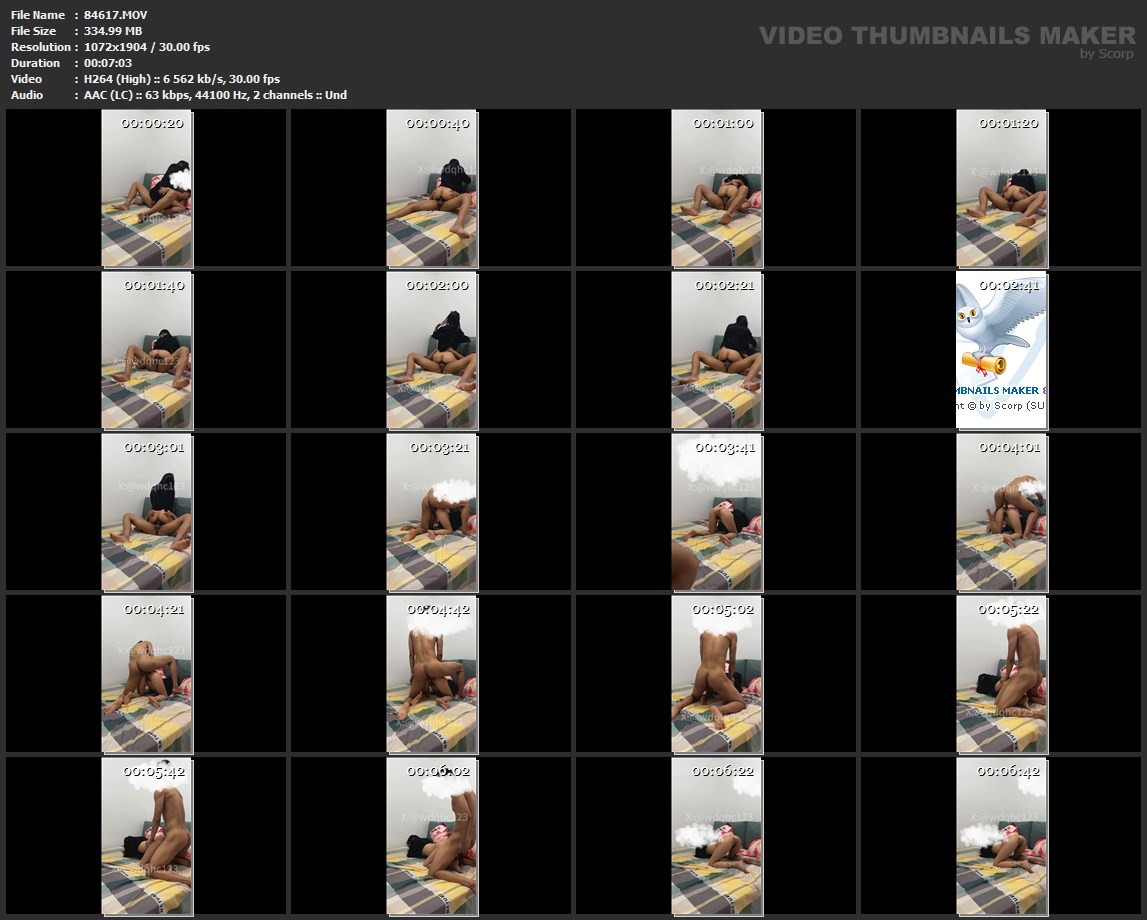This screenshot has height=920, width=1147.
Task: Click the thumbnail at timestamp 00:05:02
Action: (716, 674)
